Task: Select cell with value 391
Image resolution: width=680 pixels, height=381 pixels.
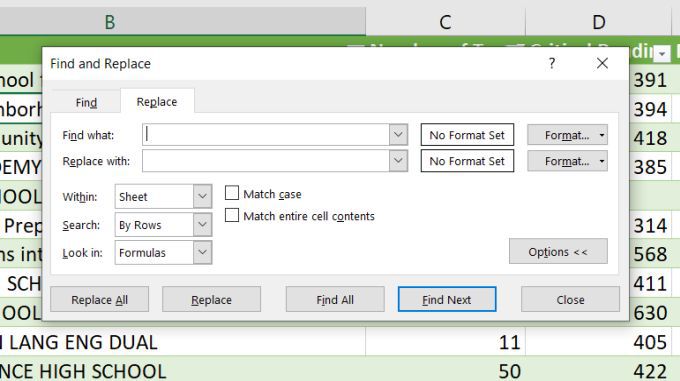Action: pos(650,80)
